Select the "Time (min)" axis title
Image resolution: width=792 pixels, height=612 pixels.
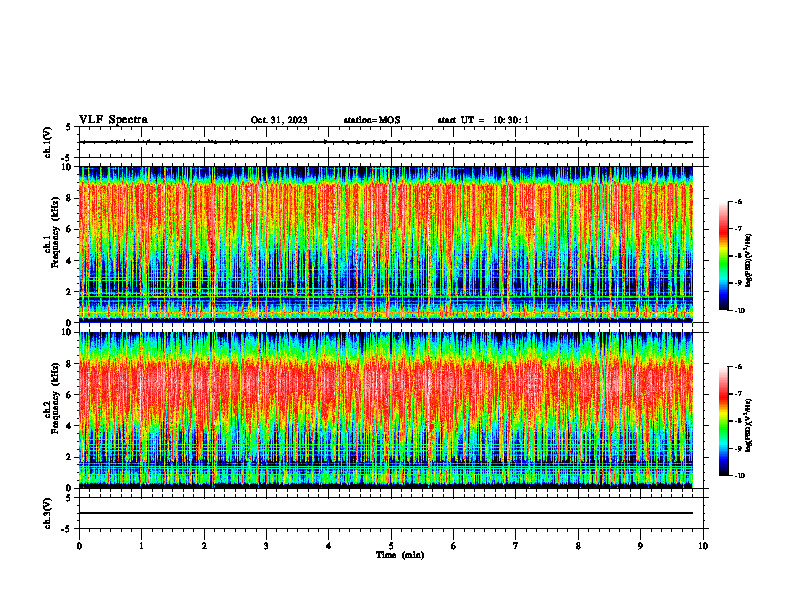pyautogui.click(x=400, y=555)
